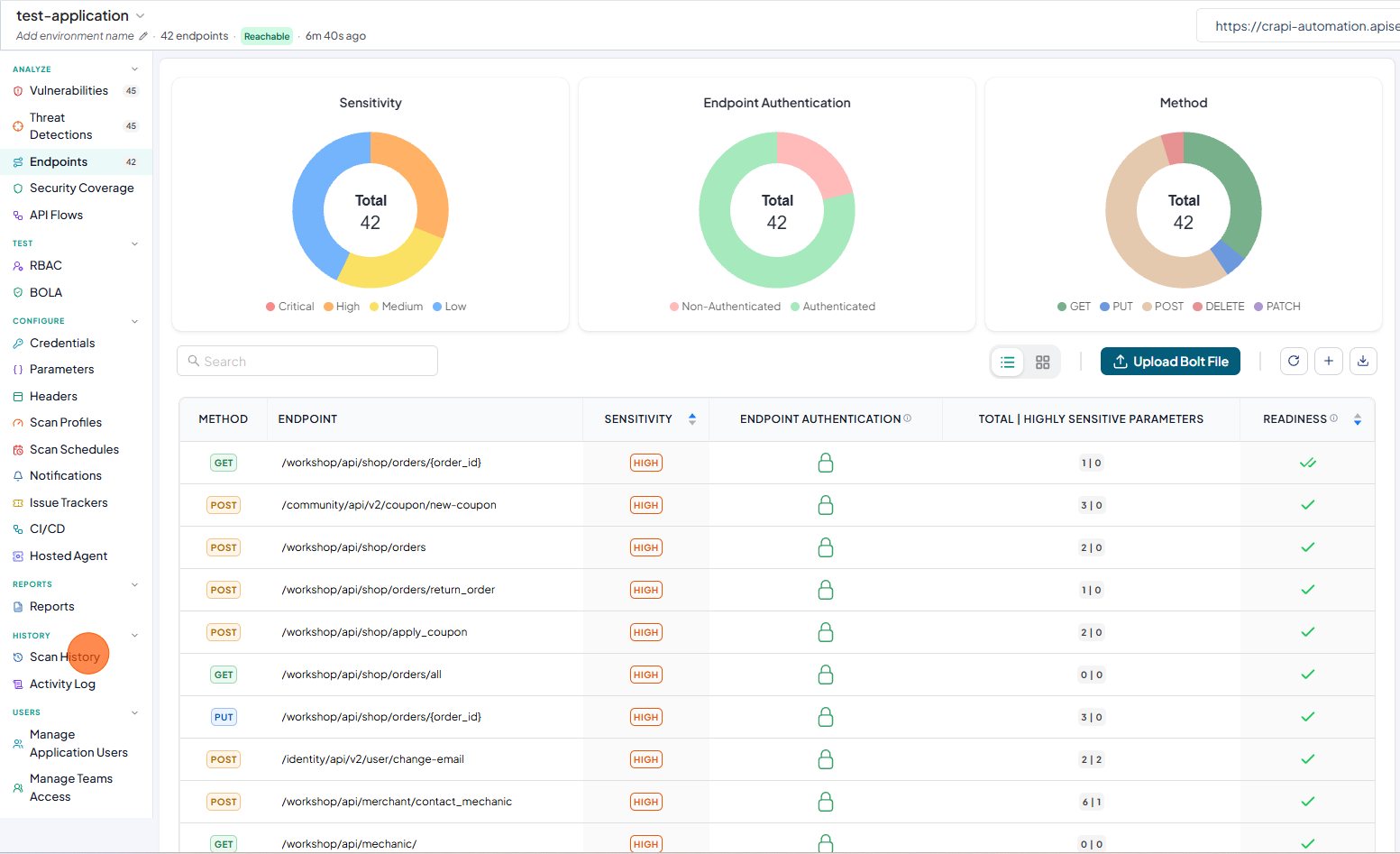Collapse the ANALYZE sidebar section

pos(134,69)
